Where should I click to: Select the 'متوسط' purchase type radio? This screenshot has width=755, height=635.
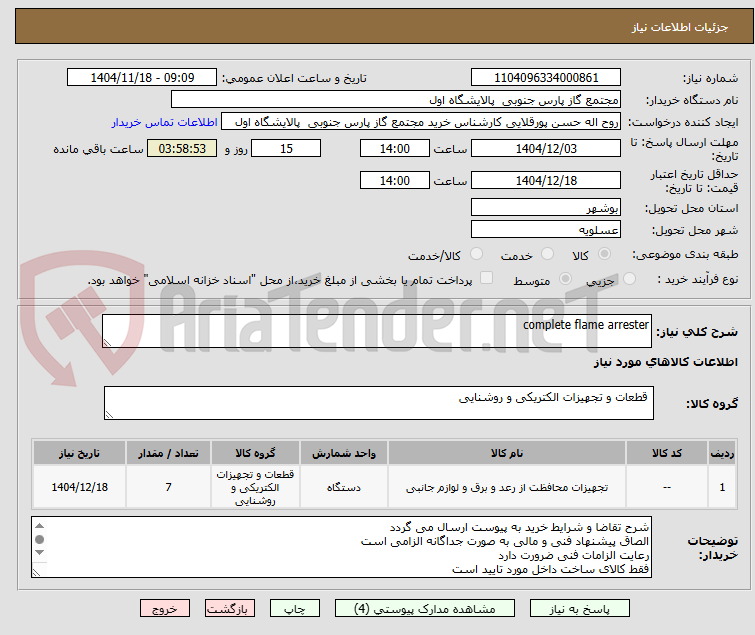tap(565, 279)
